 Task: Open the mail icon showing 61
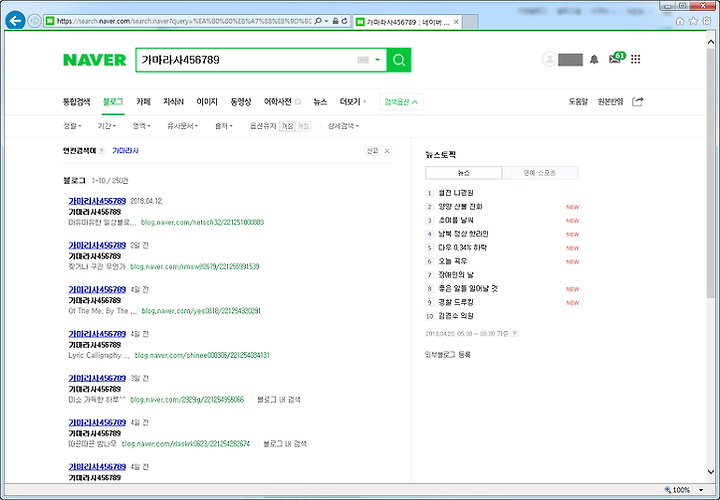pos(617,58)
